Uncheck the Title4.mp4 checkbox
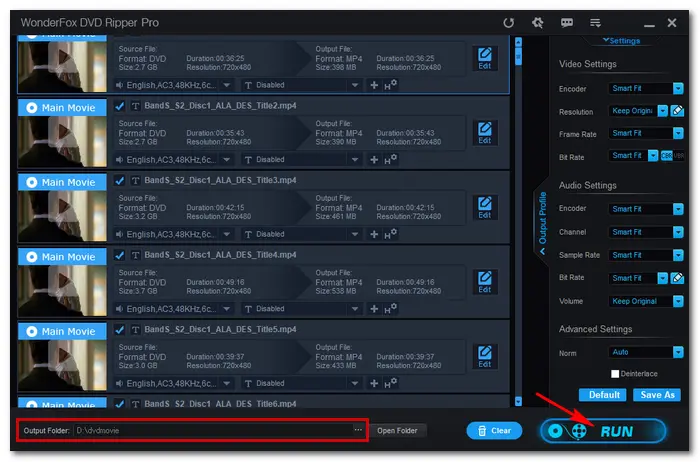700x462 pixels. pos(119,255)
